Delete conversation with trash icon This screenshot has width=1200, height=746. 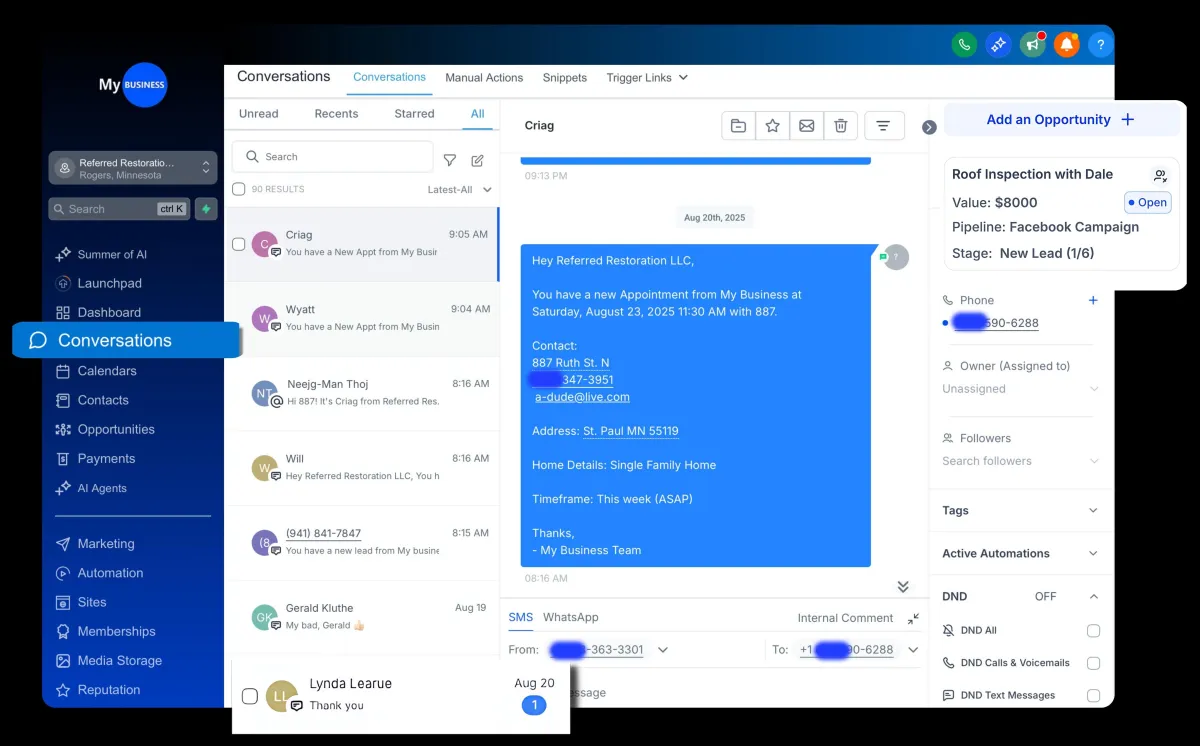[x=840, y=126]
